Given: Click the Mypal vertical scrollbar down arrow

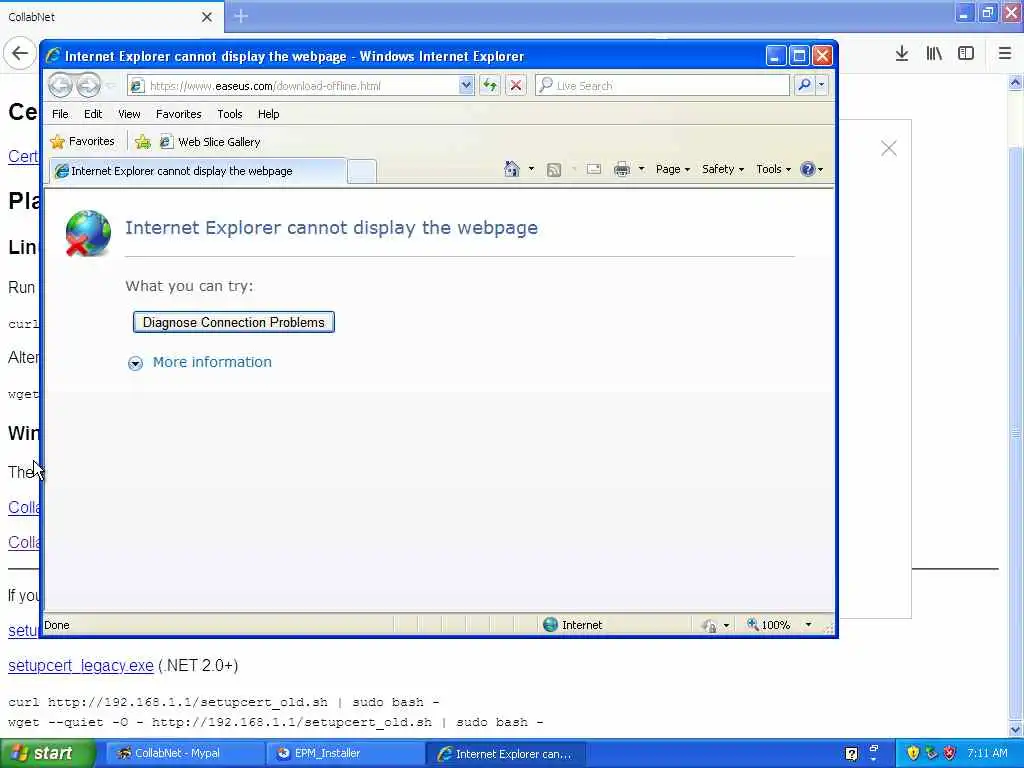Looking at the screenshot, I should click(1016, 728).
